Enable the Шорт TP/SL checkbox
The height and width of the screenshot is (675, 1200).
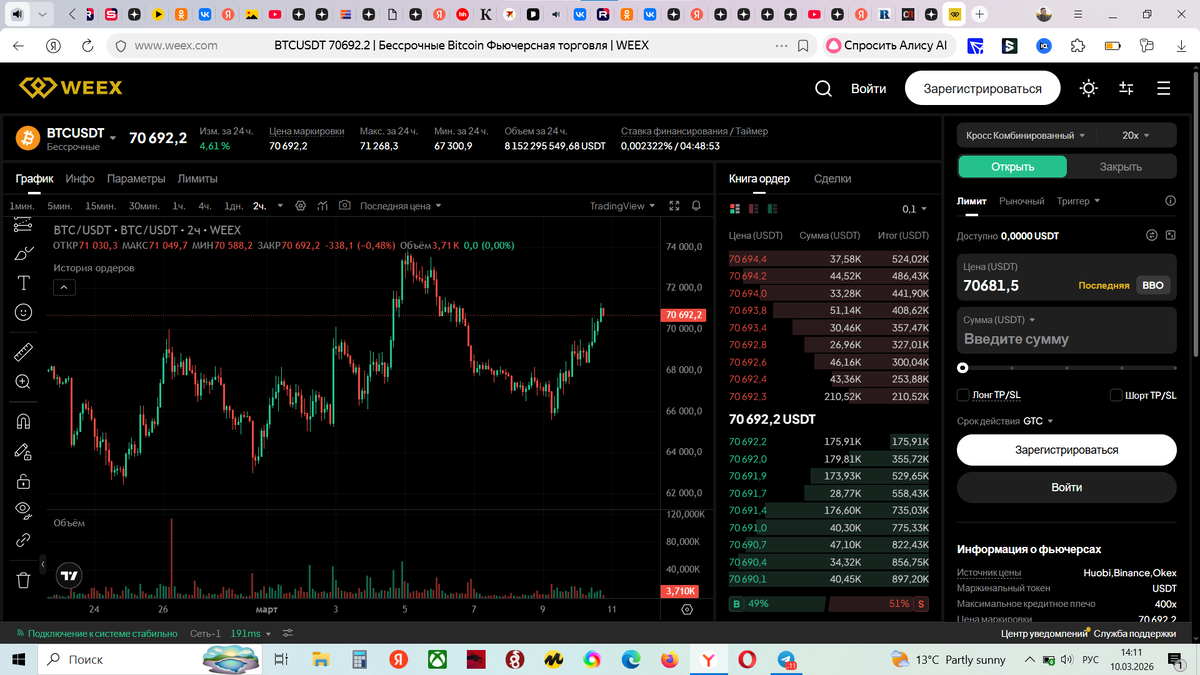click(x=1116, y=395)
